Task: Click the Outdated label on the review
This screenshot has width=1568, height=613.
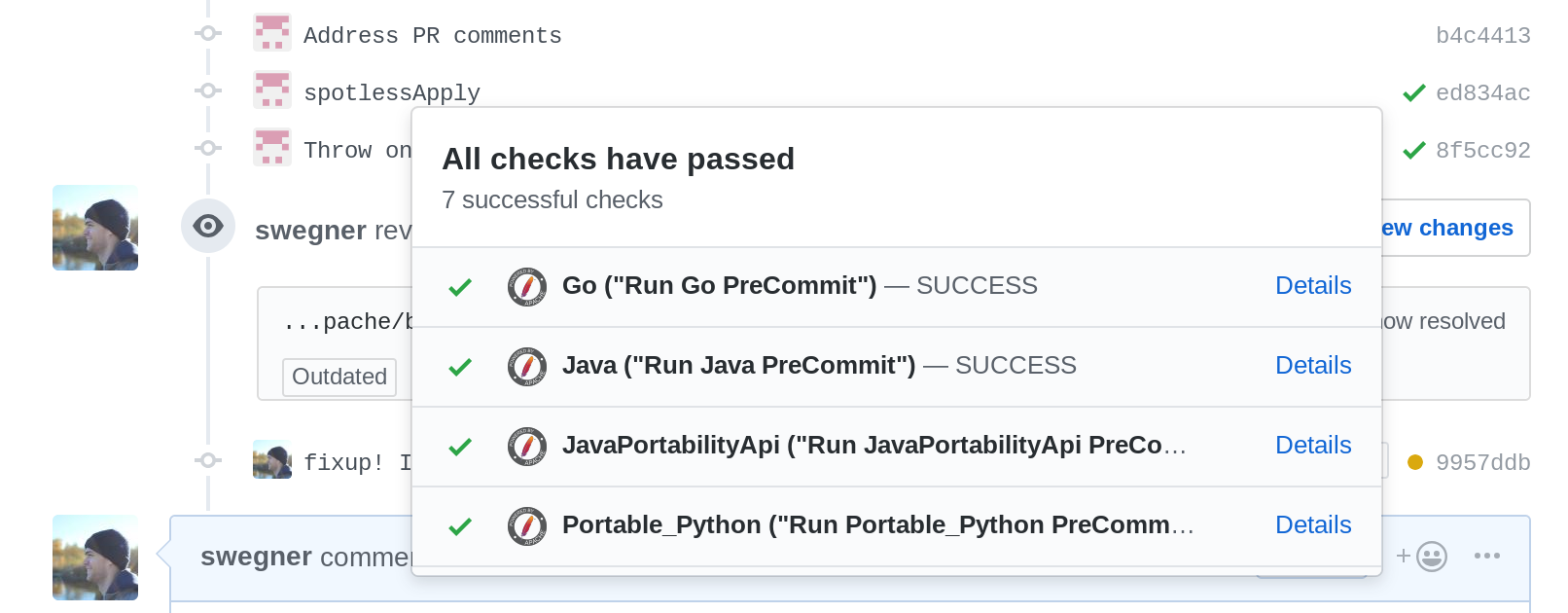Action: (x=339, y=377)
